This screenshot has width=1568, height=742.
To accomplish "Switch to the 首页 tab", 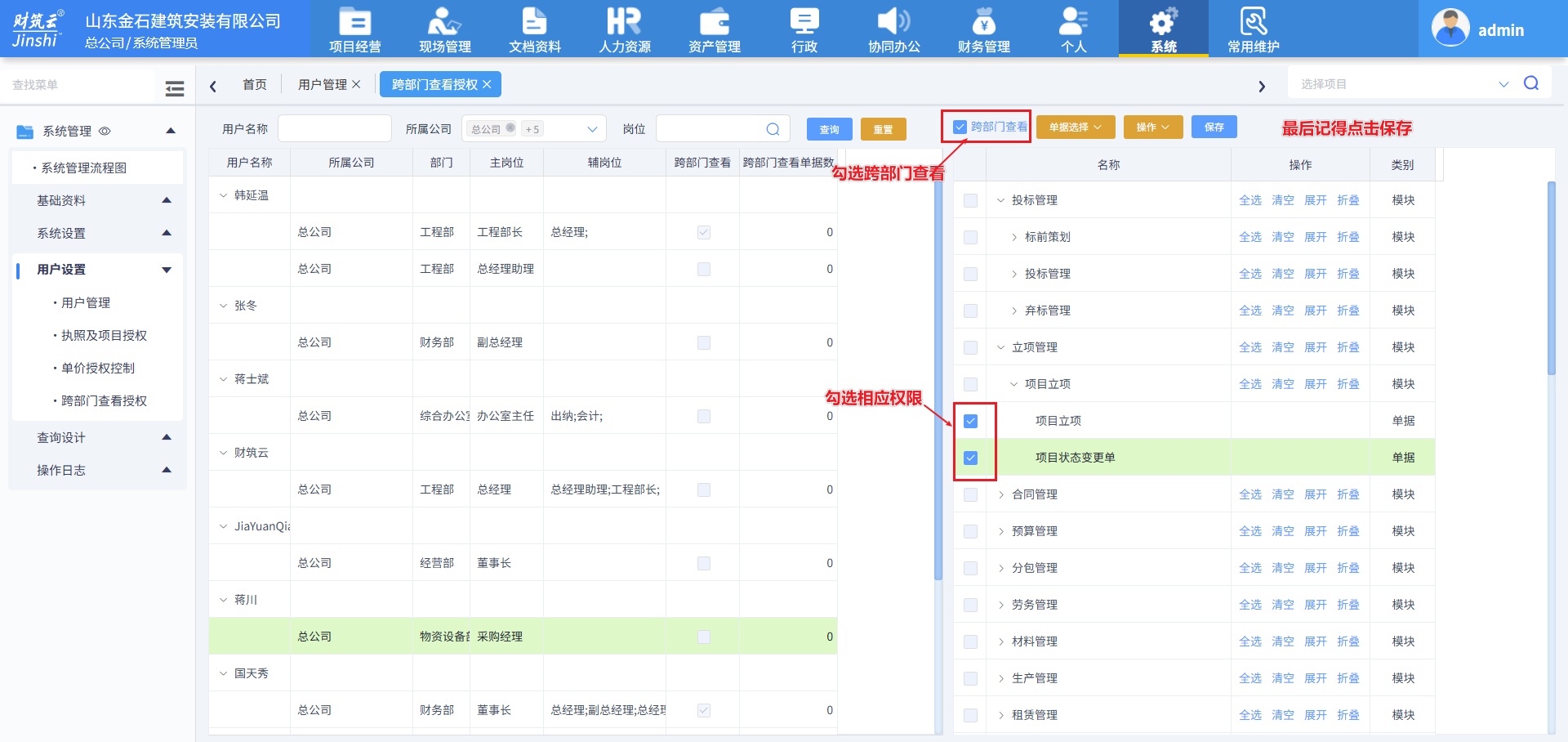I will pos(255,84).
